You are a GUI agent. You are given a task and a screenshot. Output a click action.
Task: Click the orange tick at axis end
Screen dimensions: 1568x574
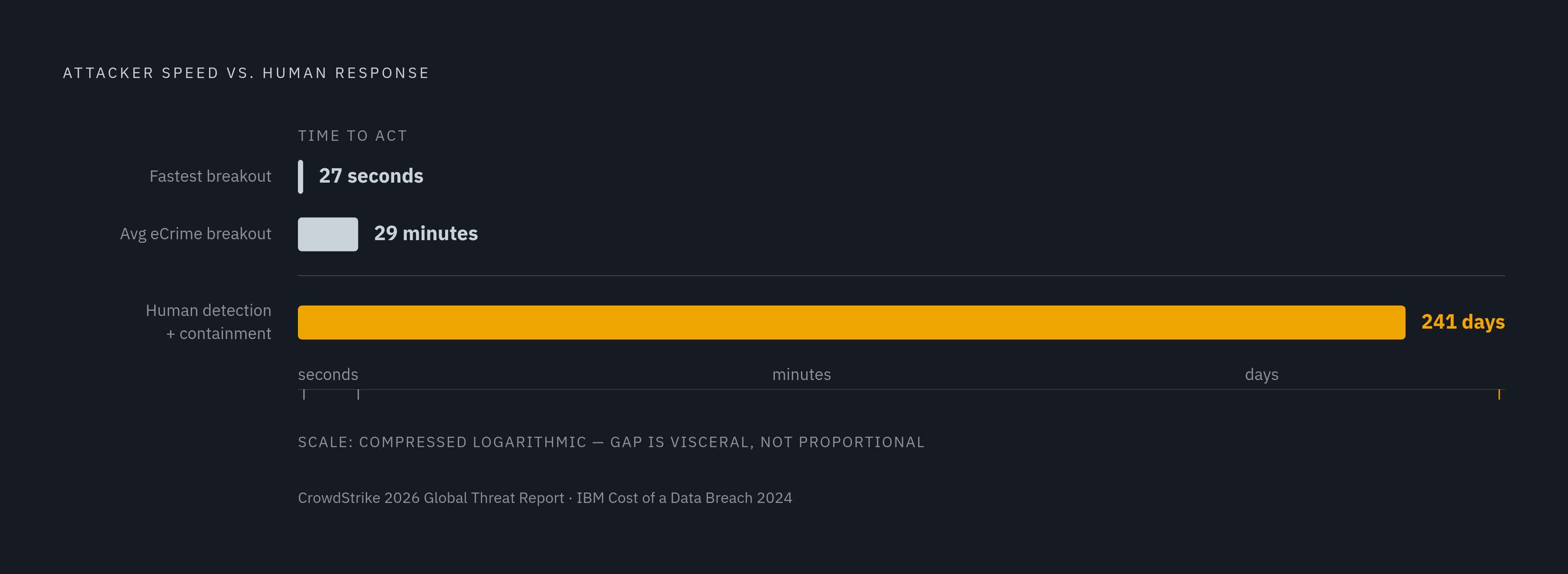pyautogui.click(x=1499, y=395)
